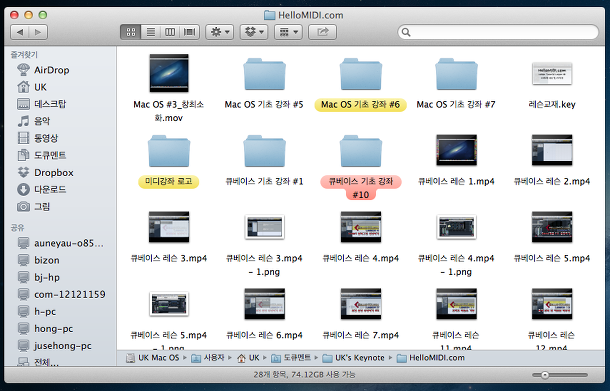Select shared computer h-pc
The height and width of the screenshot is (391, 610).
click(37, 312)
